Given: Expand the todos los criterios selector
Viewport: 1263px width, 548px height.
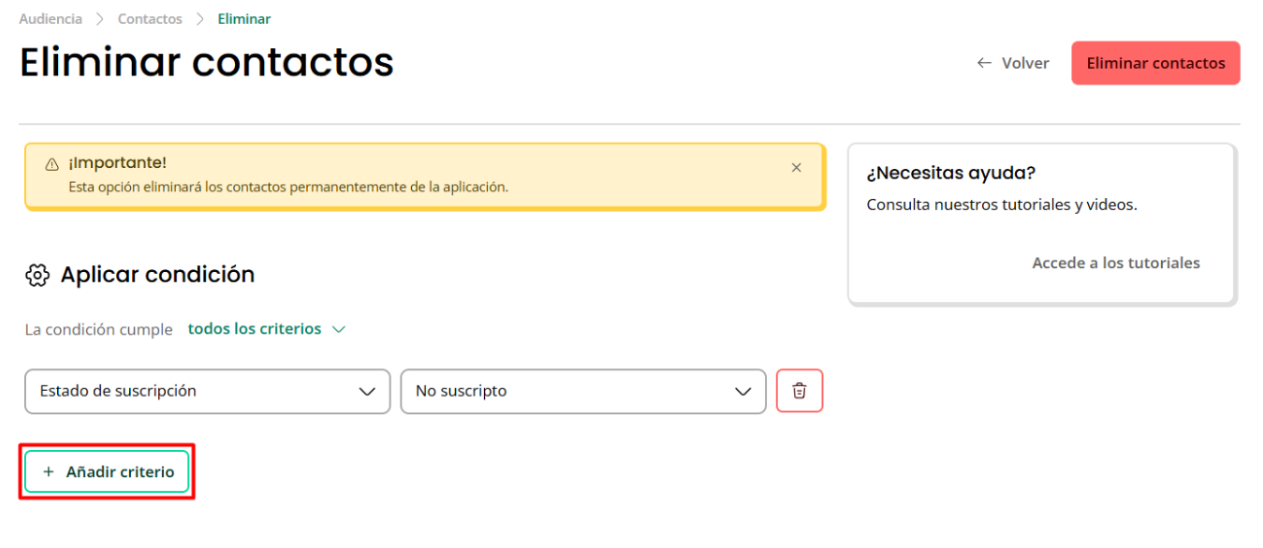Looking at the screenshot, I should pos(266,329).
